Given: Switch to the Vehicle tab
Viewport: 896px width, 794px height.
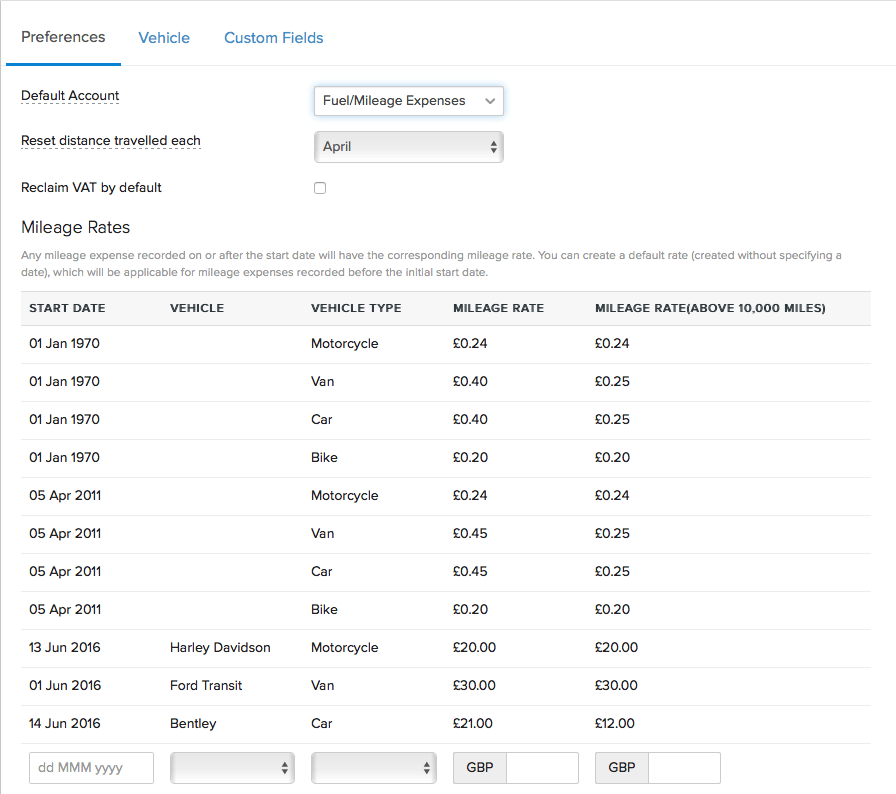Looking at the screenshot, I should click(x=164, y=38).
